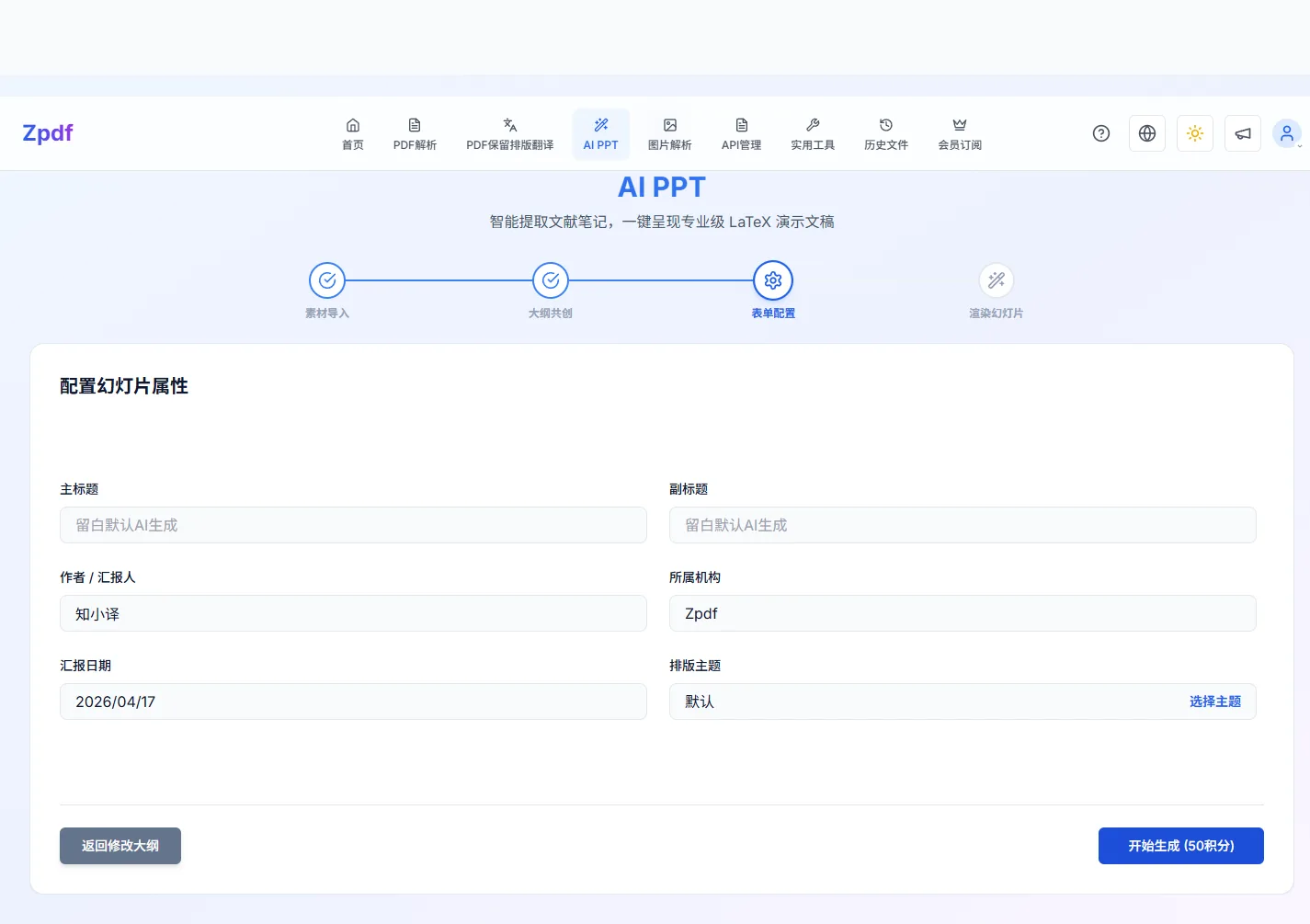Open 图片解析 image parsing
This screenshot has width=1310, height=924.
pyautogui.click(x=669, y=133)
